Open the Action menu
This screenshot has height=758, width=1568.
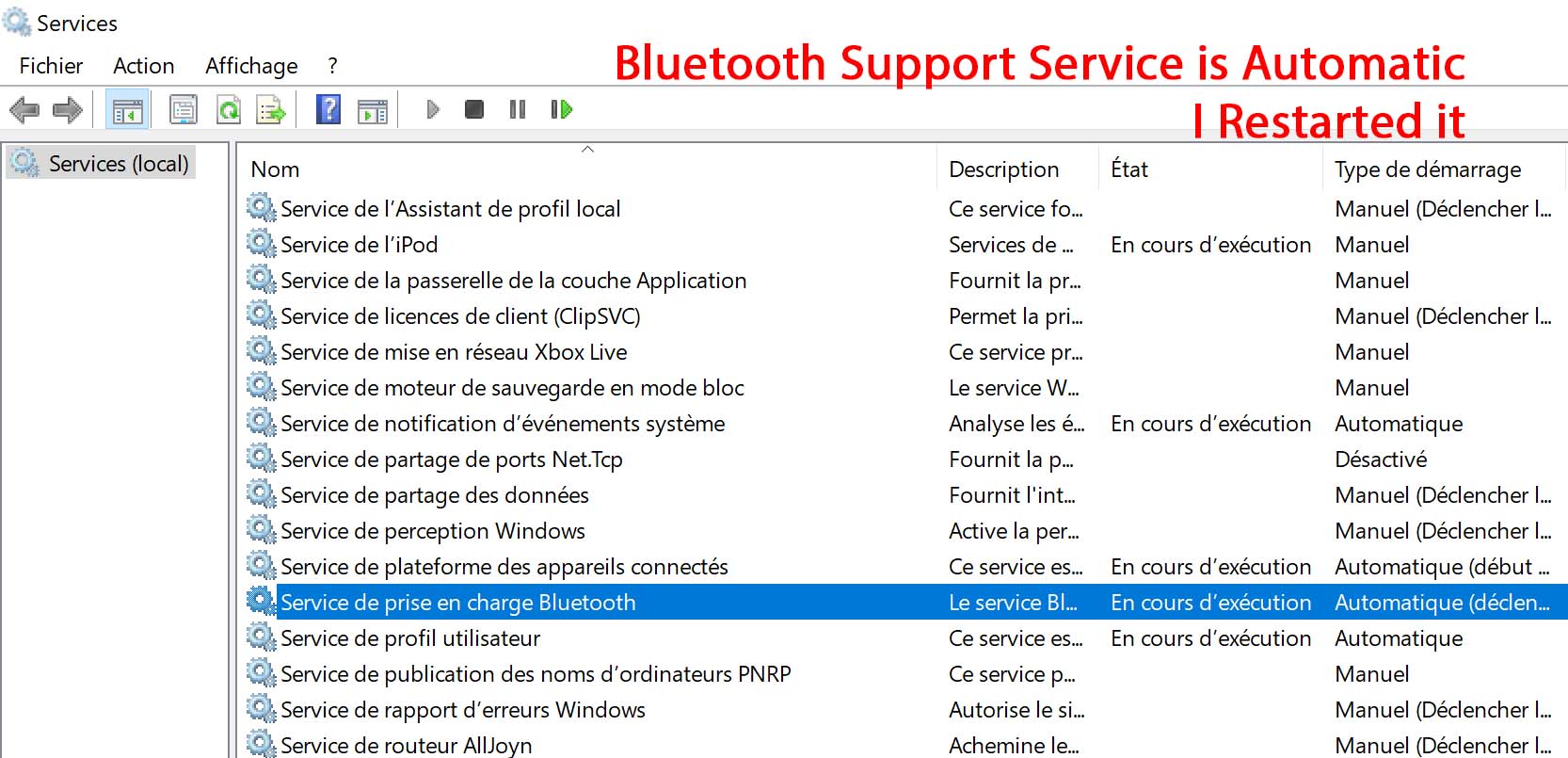[143, 66]
